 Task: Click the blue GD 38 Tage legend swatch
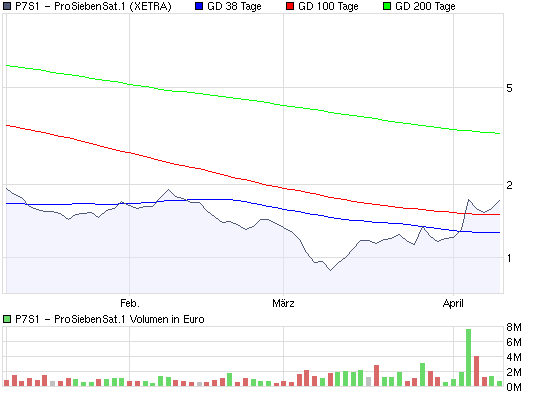[199, 6]
